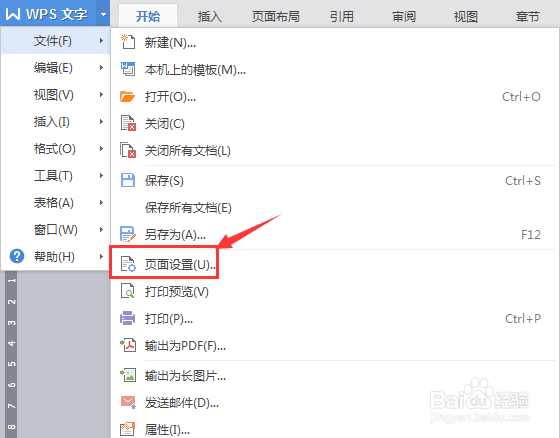Click the export long image icon
Image resolution: width=560 pixels, height=438 pixels.
pyautogui.click(x=128, y=375)
